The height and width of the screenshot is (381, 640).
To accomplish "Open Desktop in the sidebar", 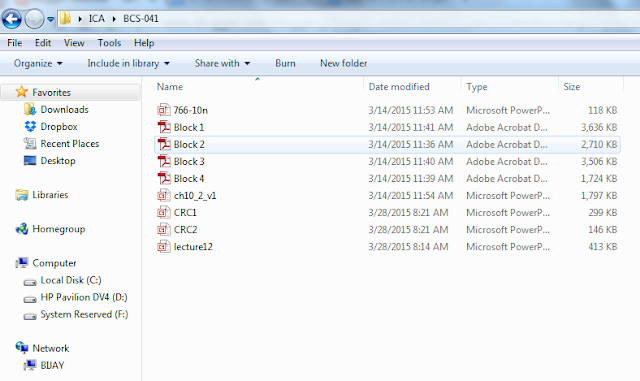I will point(58,161).
